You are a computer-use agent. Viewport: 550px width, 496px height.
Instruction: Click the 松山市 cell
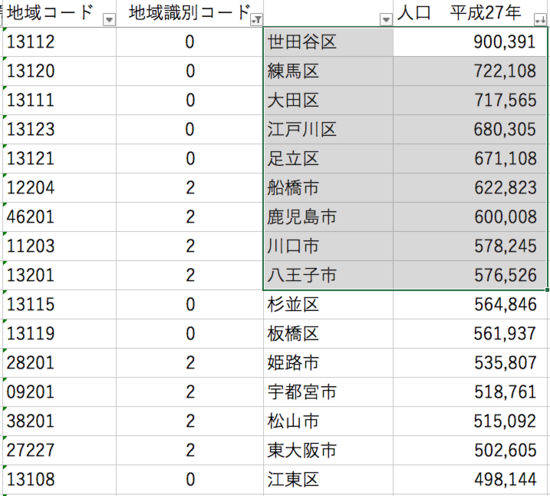pyautogui.click(x=328, y=421)
